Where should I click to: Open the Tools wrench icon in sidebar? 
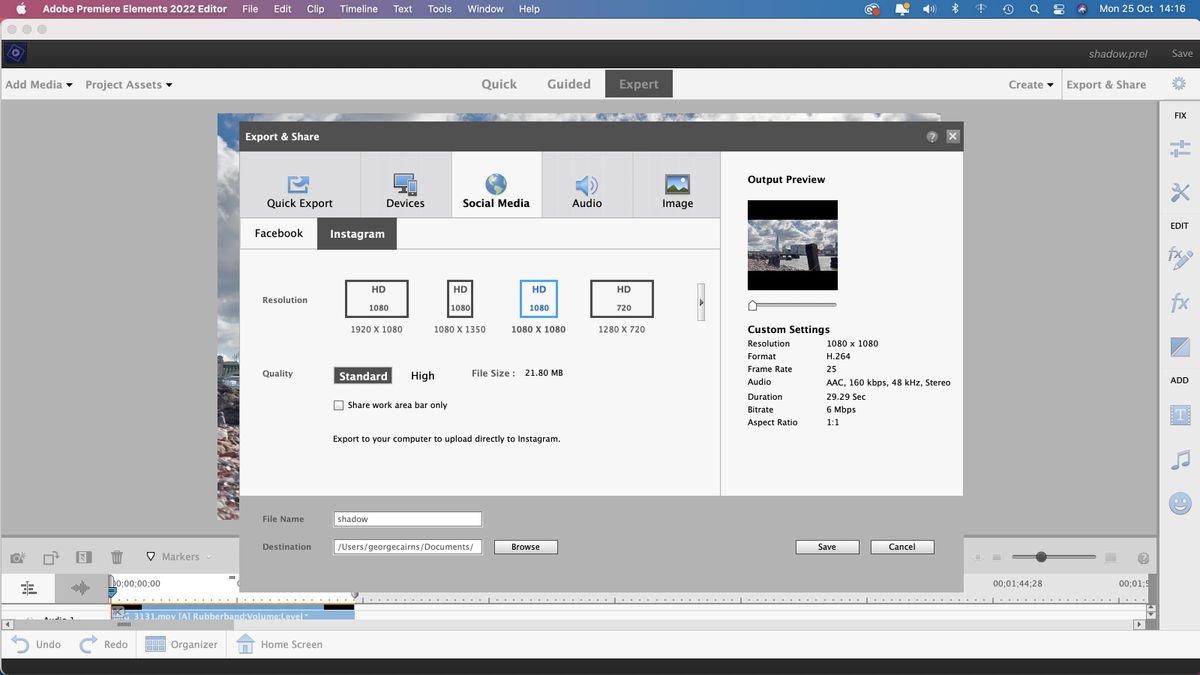point(1180,192)
